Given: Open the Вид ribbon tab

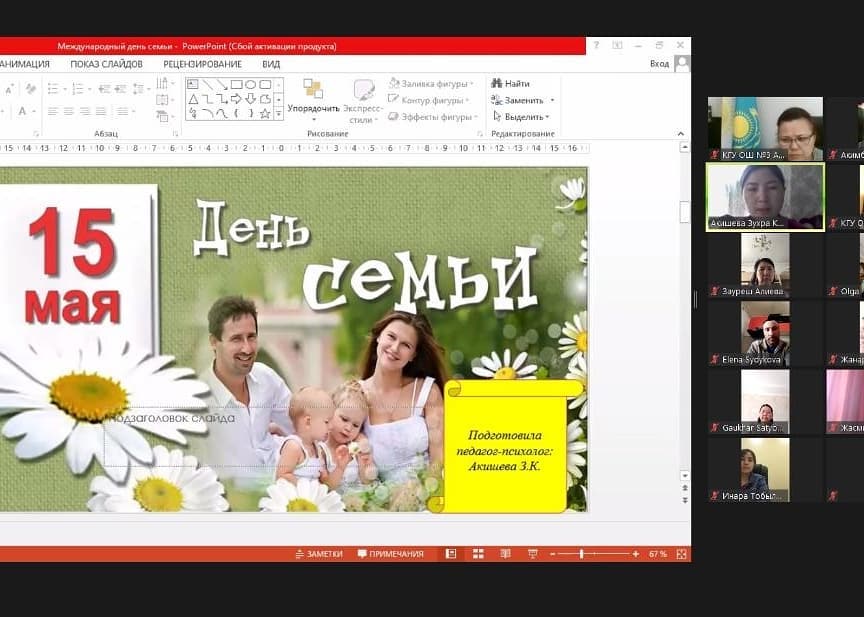Looking at the screenshot, I should point(271,64).
